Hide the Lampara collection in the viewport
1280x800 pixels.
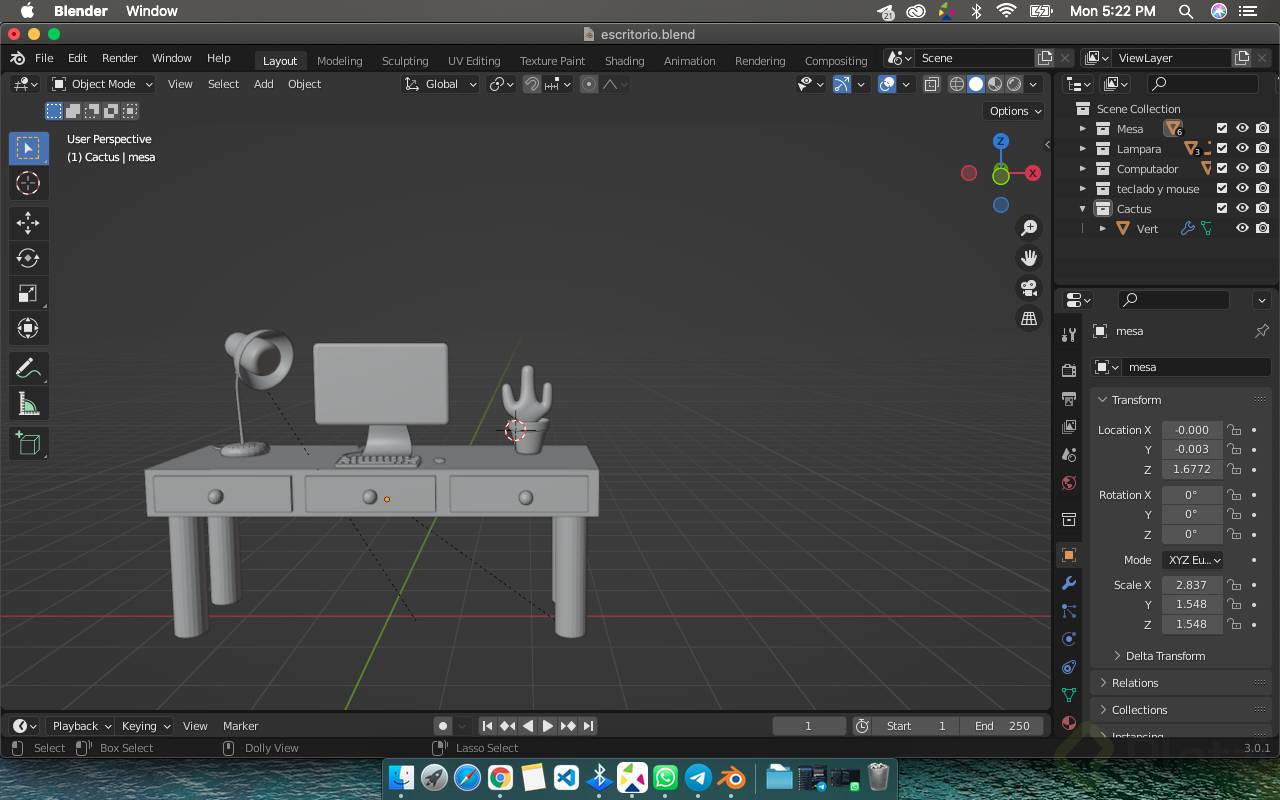tap(1242, 148)
